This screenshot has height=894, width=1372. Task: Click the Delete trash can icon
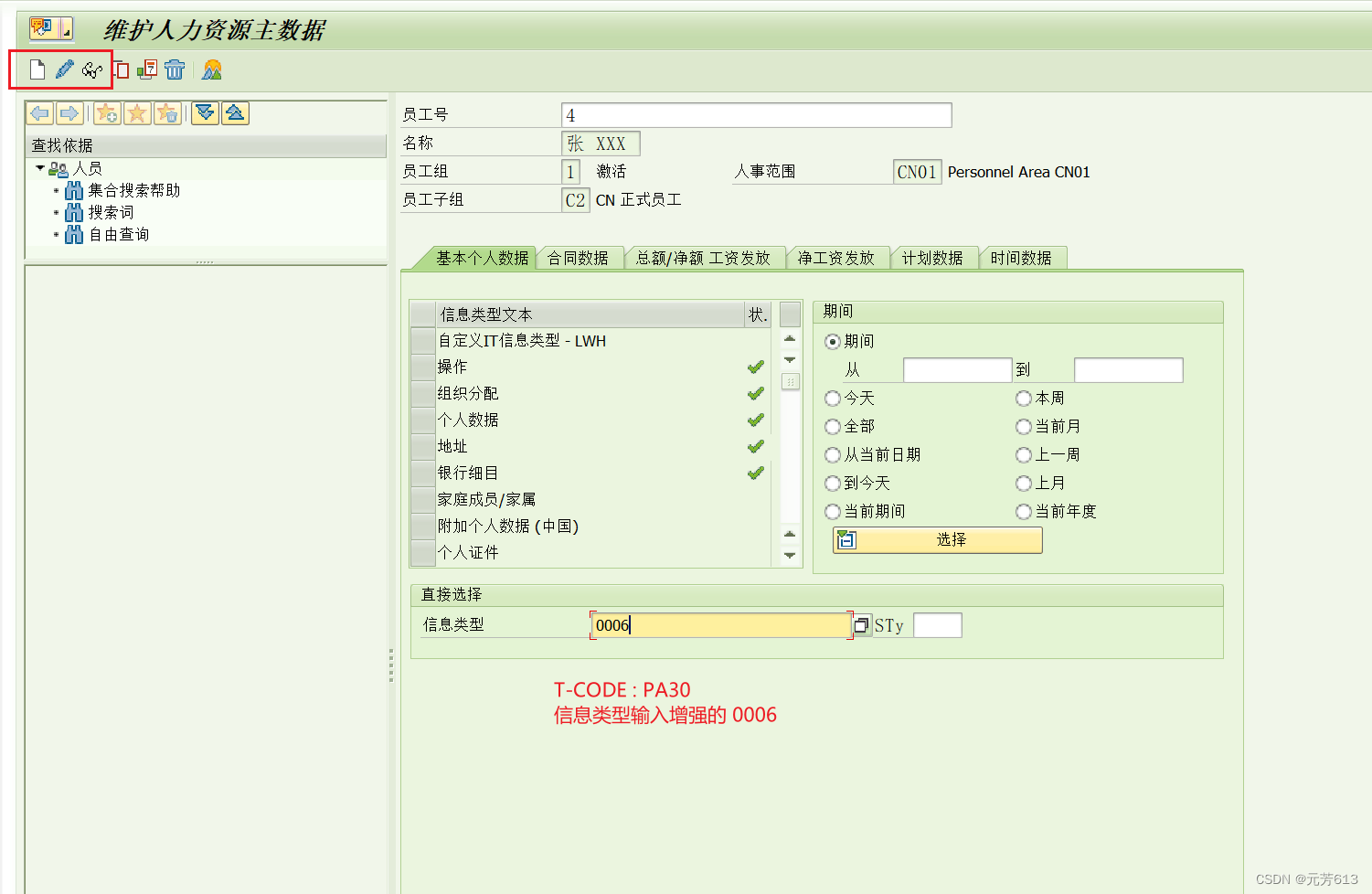(175, 69)
